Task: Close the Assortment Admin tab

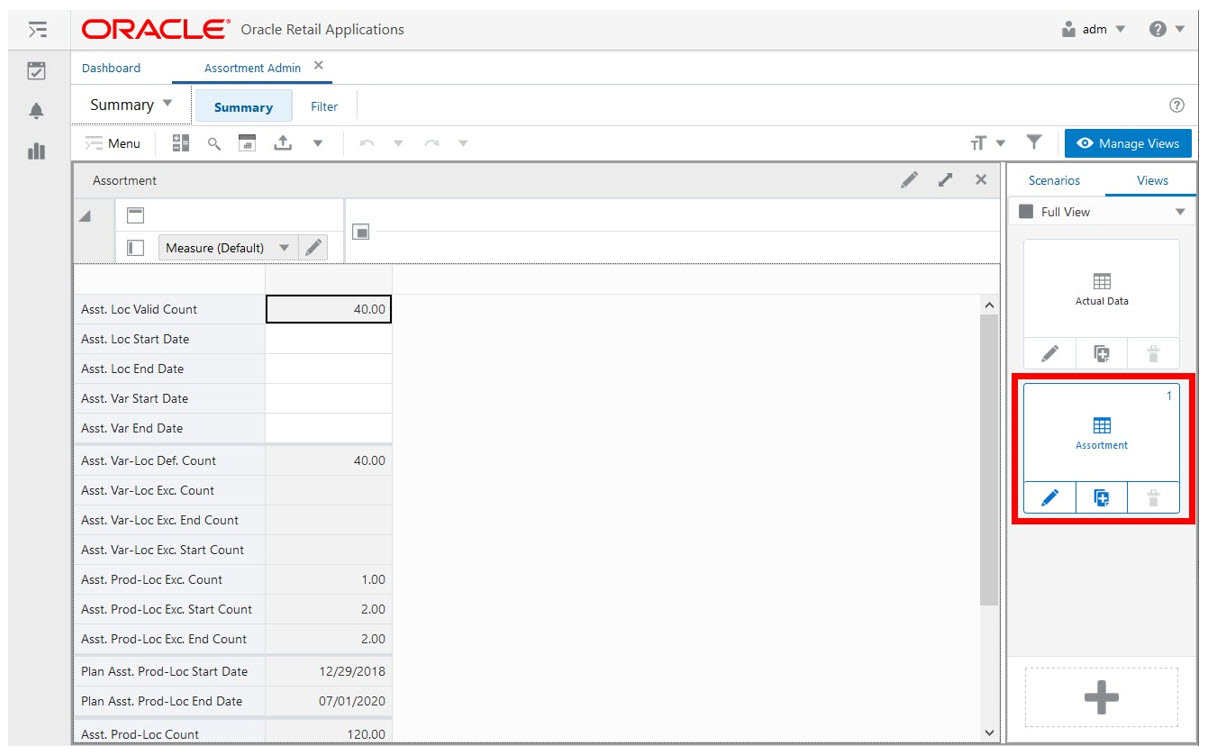Action: (x=319, y=65)
